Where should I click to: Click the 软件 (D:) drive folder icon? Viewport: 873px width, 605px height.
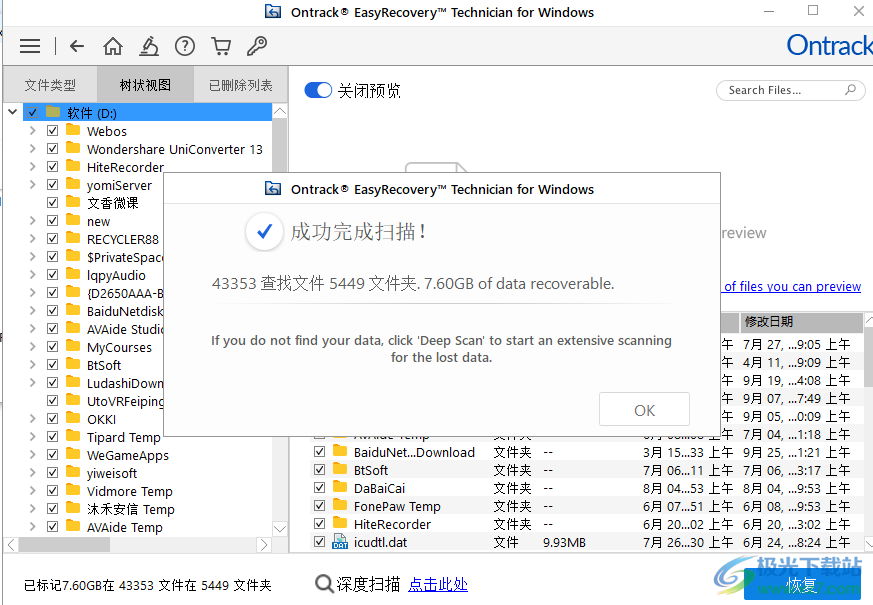tap(53, 112)
